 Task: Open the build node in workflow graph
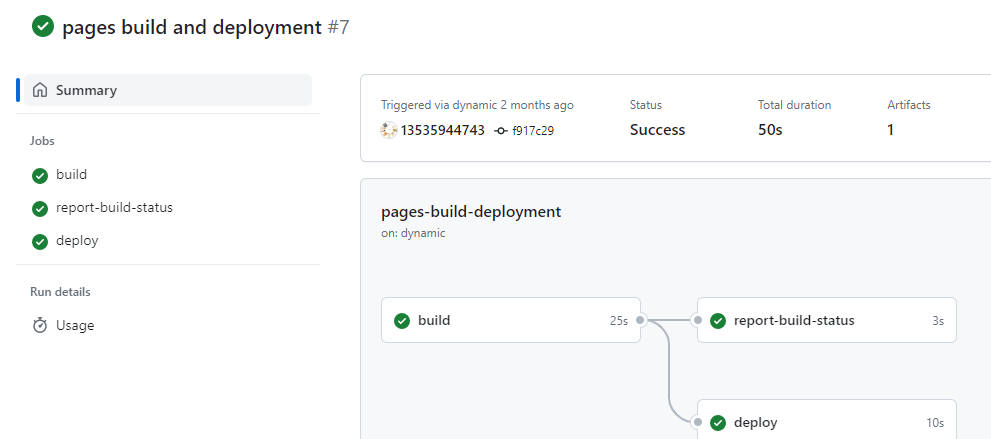pyautogui.click(x=511, y=320)
